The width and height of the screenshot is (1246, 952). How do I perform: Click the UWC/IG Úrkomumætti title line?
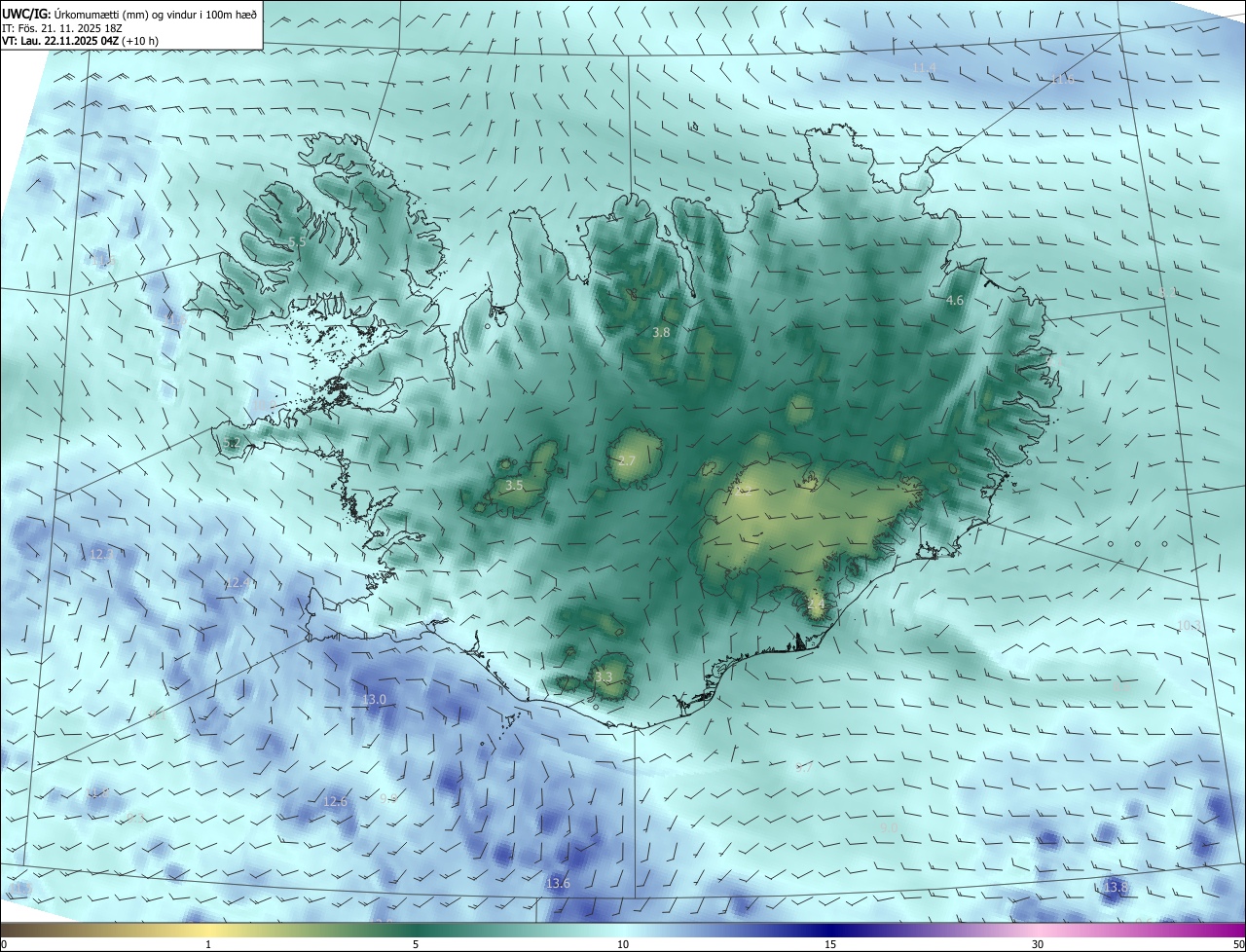point(129,14)
